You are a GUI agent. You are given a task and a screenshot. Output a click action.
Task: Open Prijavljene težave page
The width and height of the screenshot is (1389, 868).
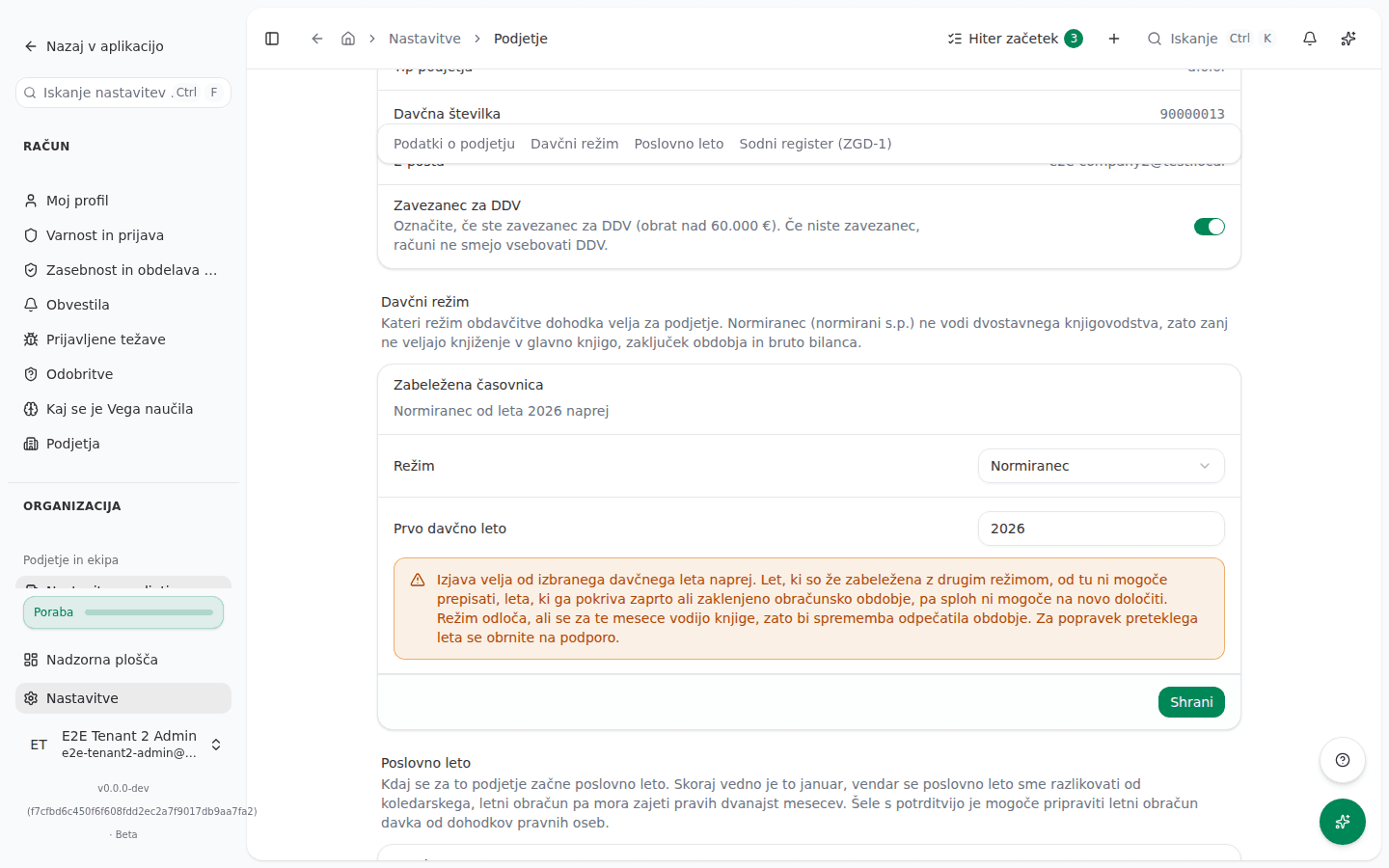[x=123, y=339]
